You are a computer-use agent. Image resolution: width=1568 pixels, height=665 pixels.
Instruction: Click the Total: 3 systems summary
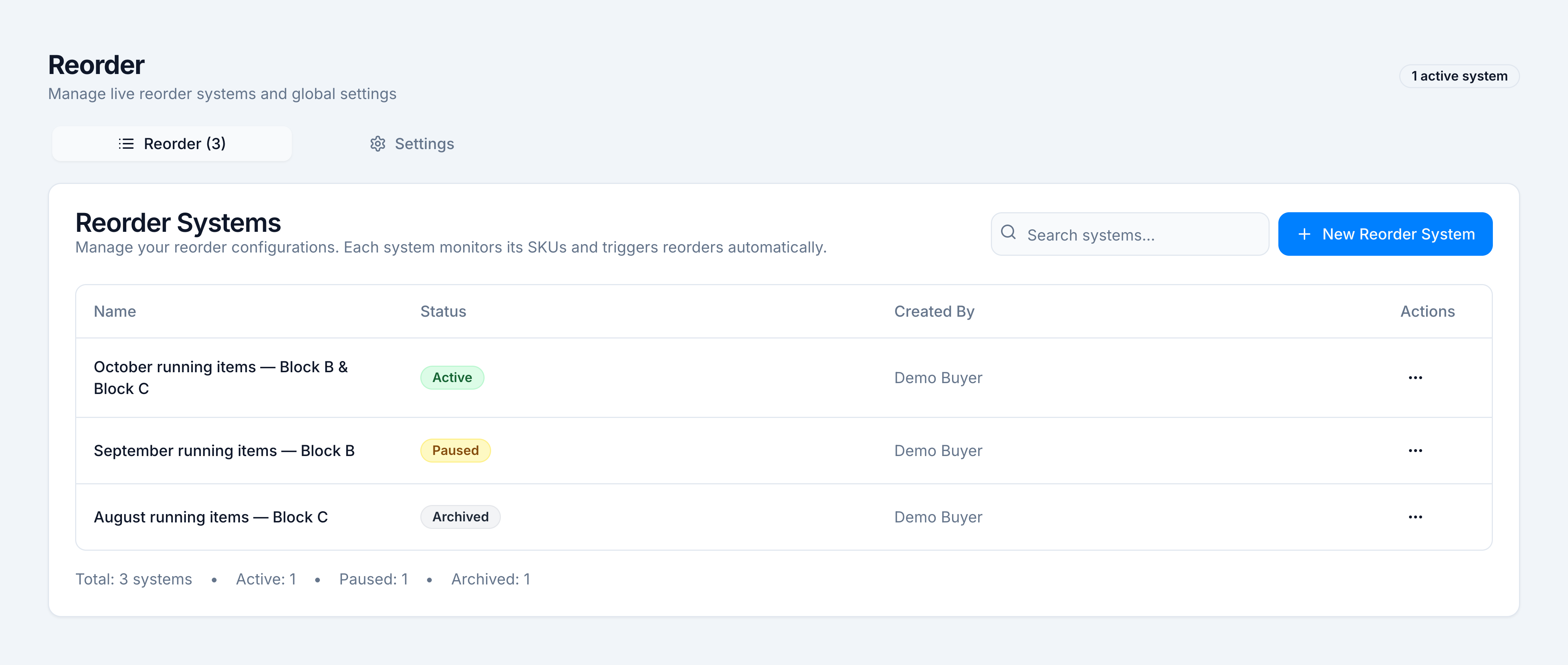coord(133,580)
